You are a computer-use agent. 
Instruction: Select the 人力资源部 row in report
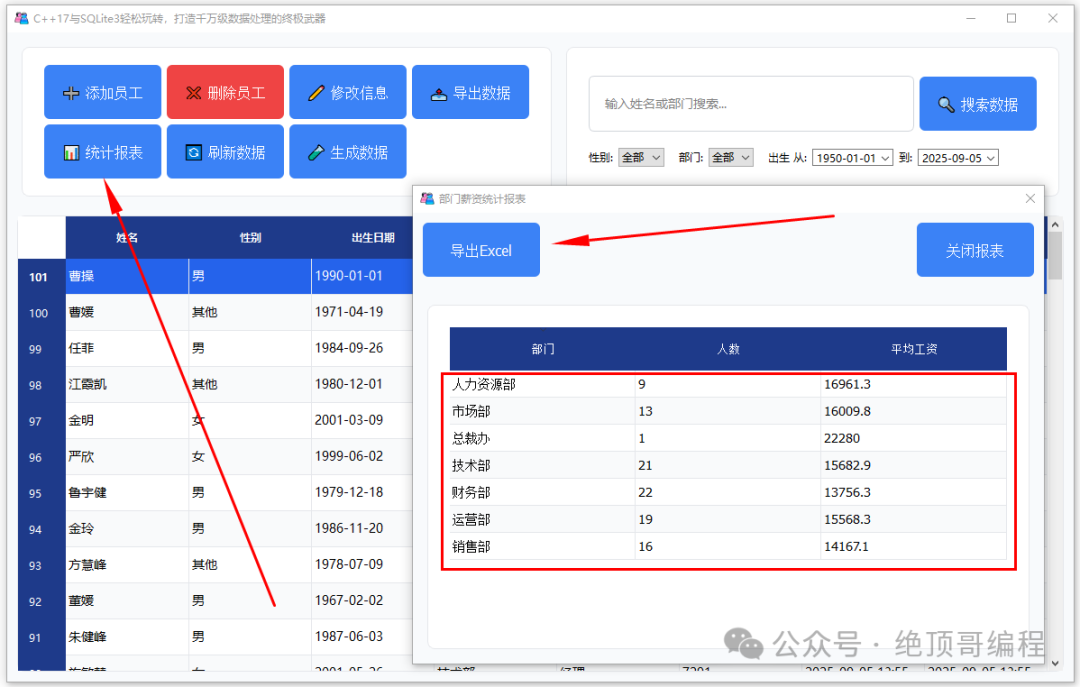point(728,384)
